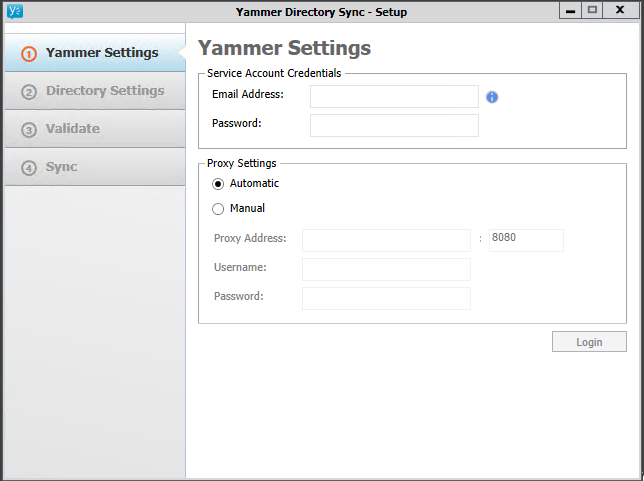This screenshot has height=481, width=644.
Task: Click the step 4 circle icon
Action: [29, 167]
